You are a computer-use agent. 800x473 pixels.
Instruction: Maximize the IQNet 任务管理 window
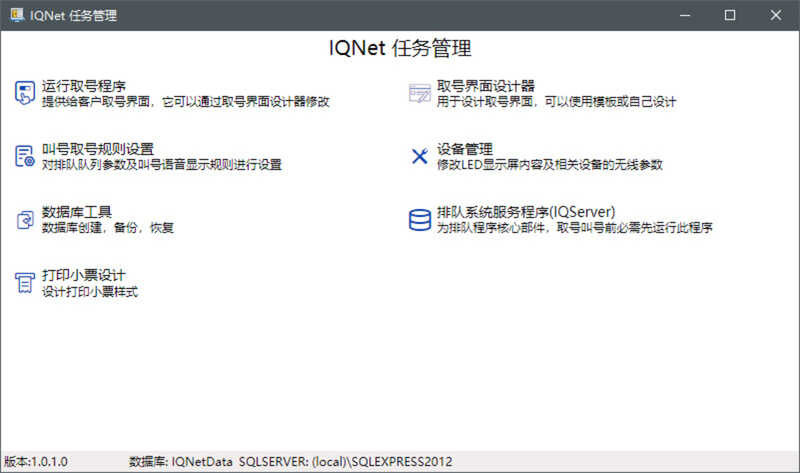click(x=730, y=15)
